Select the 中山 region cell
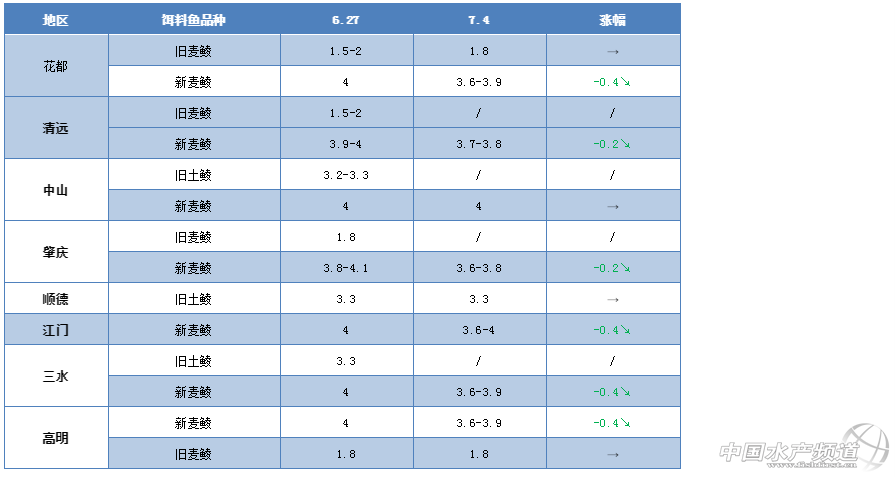 [x=56, y=190]
